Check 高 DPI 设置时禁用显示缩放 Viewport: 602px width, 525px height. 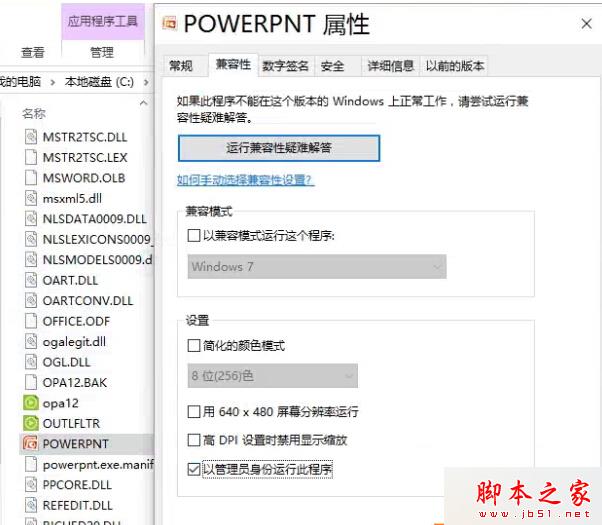[194, 440]
